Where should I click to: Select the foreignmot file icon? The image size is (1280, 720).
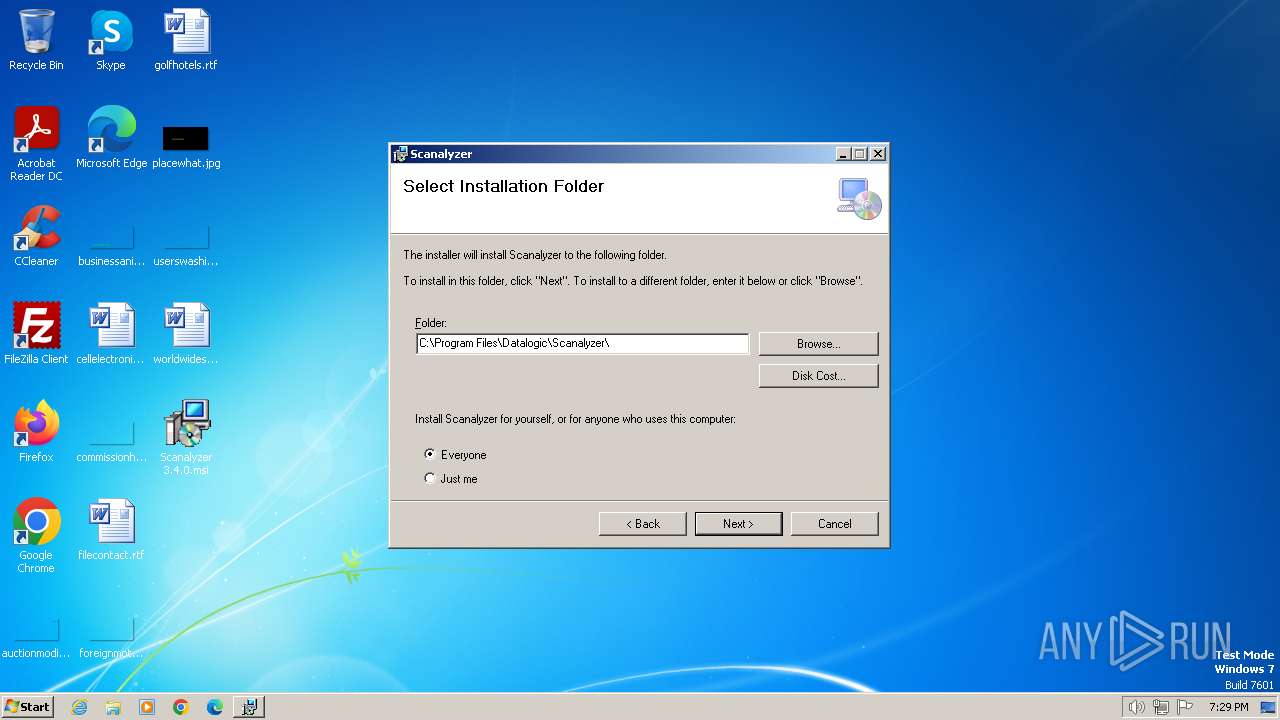111,638
